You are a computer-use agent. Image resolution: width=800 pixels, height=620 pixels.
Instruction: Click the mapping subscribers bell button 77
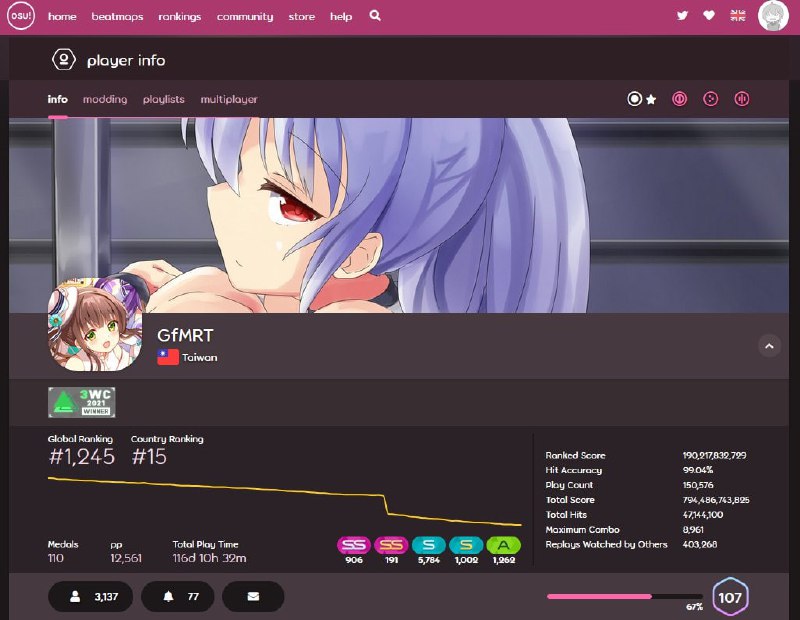(x=178, y=596)
